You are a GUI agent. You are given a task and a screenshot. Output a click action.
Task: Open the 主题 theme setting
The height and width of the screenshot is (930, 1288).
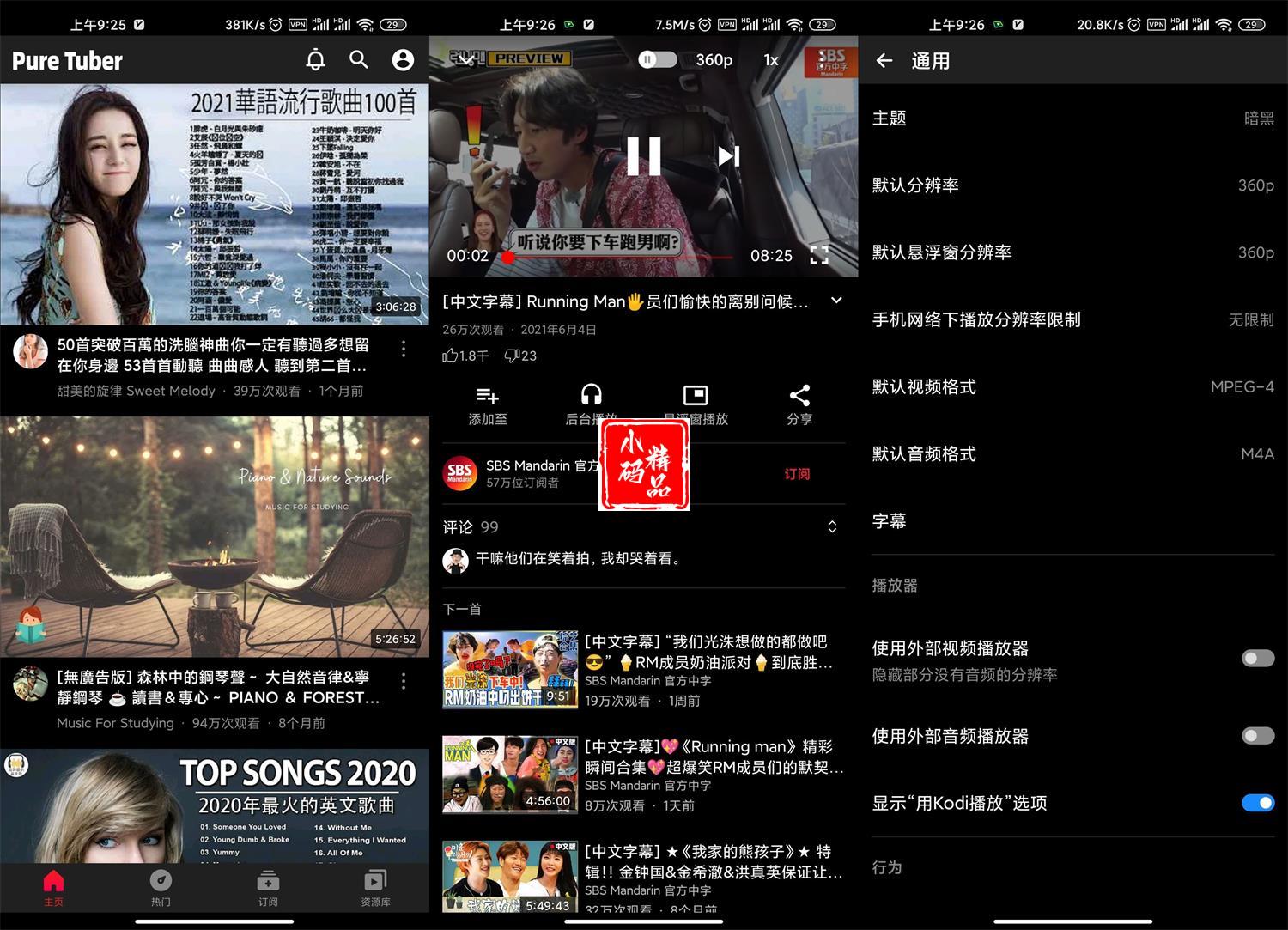click(x=1073, y=119)
